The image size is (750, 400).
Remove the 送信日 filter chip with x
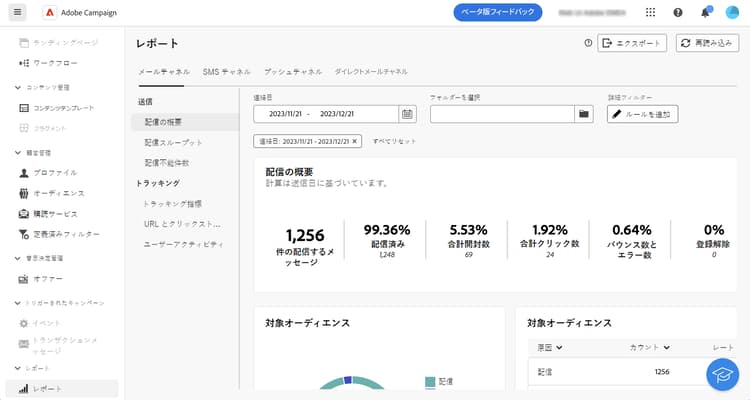(x=354, y=141)
